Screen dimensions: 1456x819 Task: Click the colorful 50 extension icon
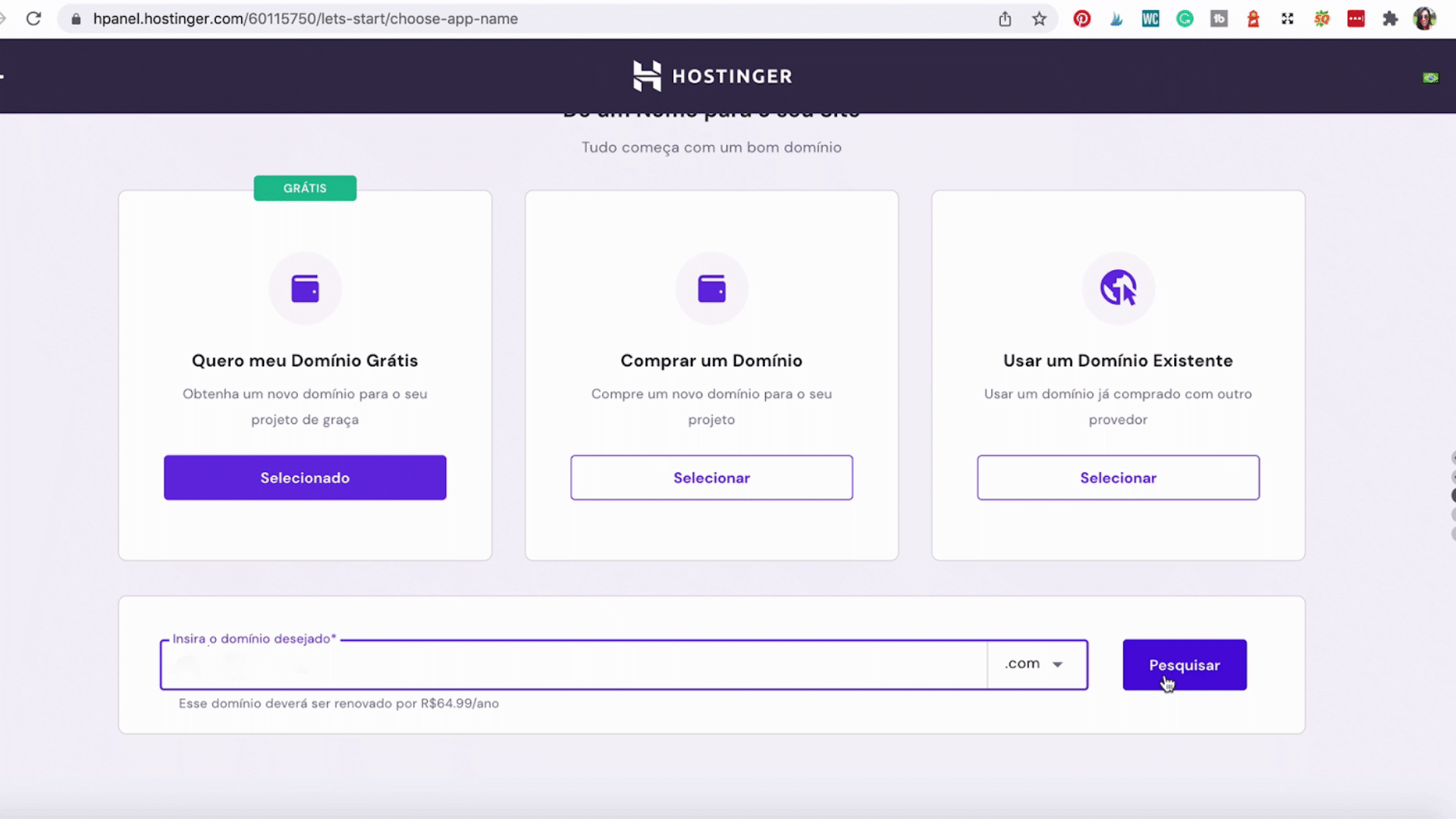click(x=1322, y=19)
